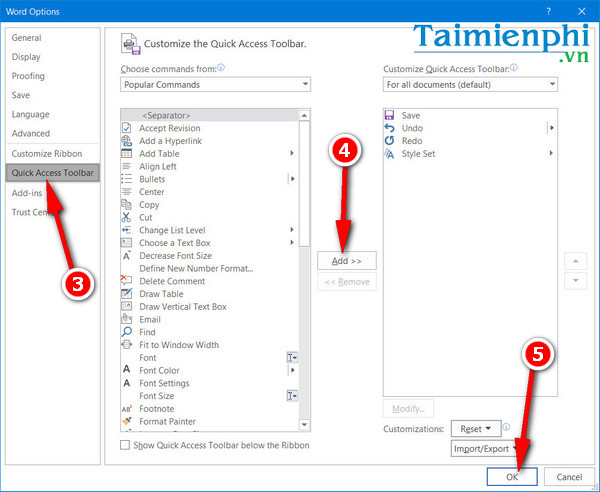The width and height of the screenshot is (600, 492).
Task: Click the Move Up arrow button
Action: point(575,261)
